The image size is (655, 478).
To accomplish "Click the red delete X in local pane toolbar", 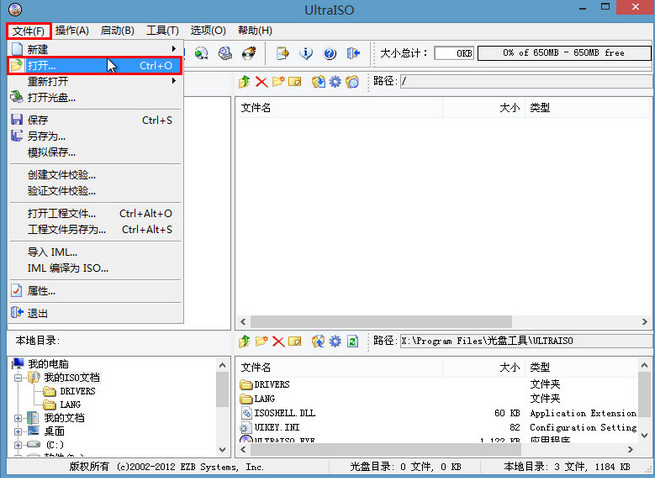I will pyautogui.click(x=278, y=341).
